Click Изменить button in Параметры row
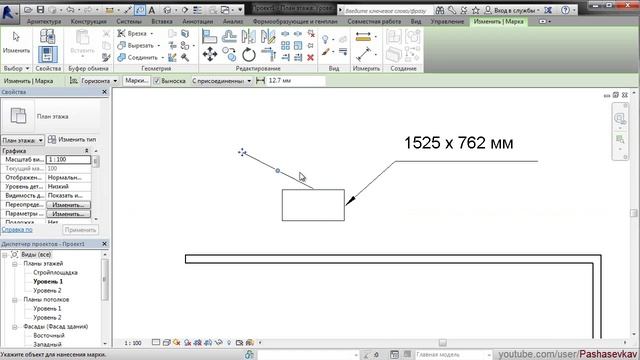The width and height of the screenshot is (640, 360). pos(69,214)
